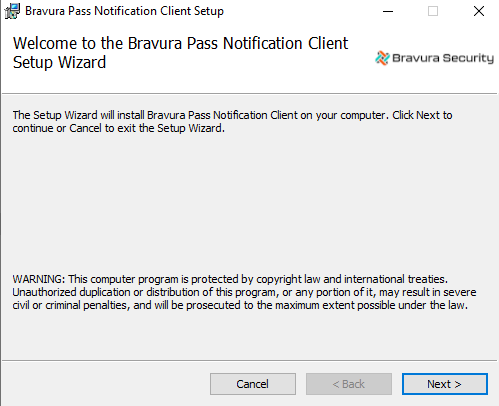Image resolution: width=499 pixels, height=406 pixels.
Task: Click the "Welcome to the Bravura Pass" heading line
Action: [180, 43]
